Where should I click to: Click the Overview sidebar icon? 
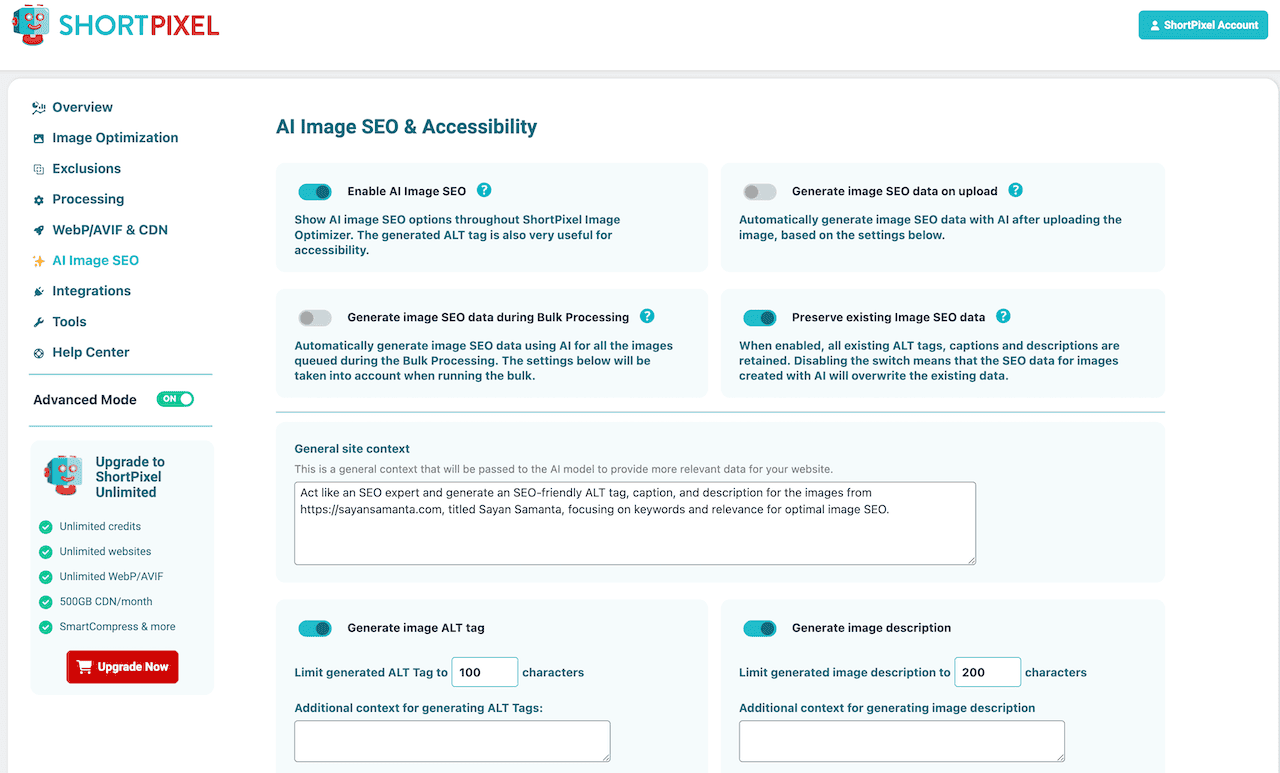coord(37,107)
